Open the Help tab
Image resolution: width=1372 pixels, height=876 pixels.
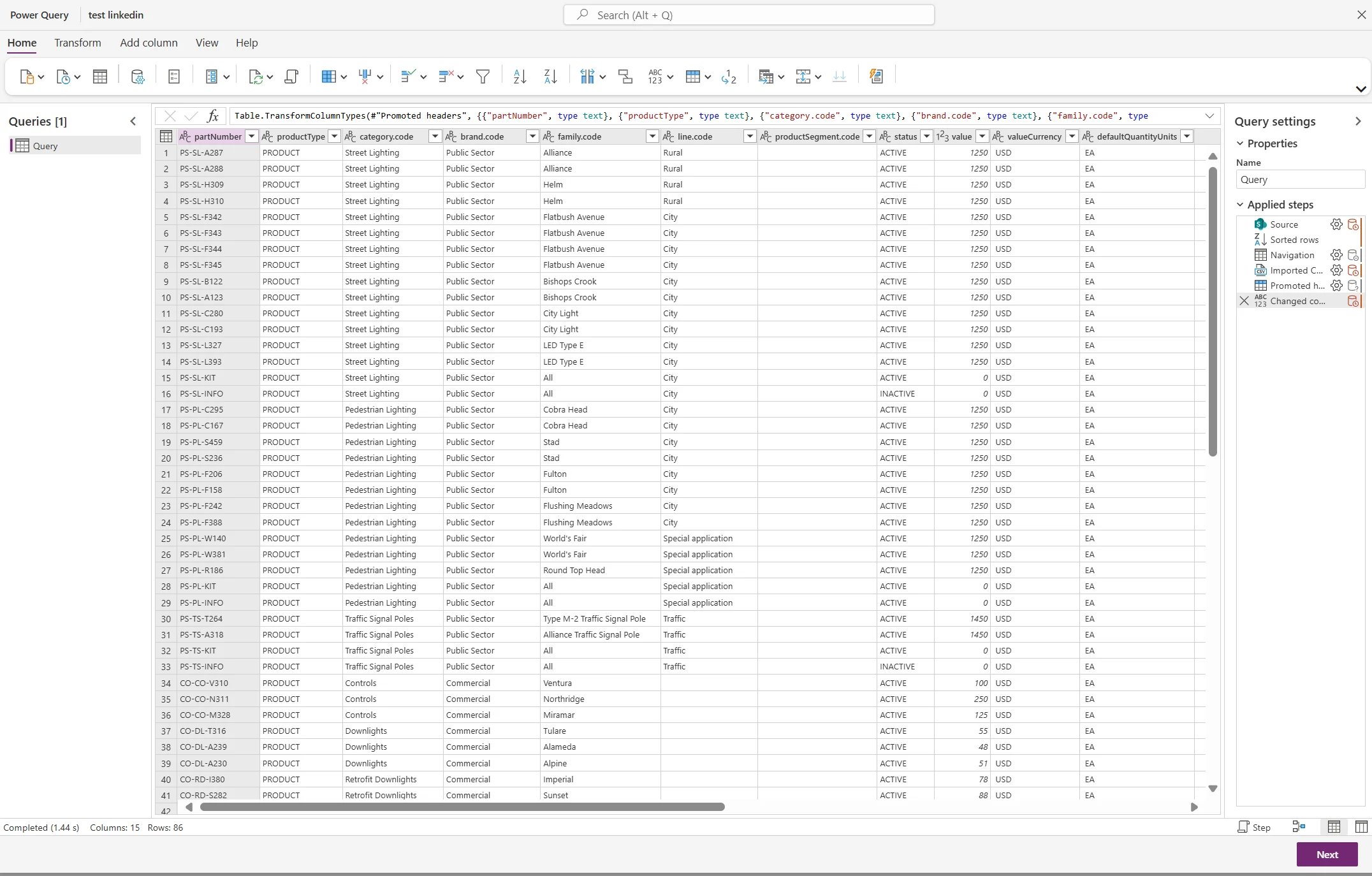click(247, 43)
